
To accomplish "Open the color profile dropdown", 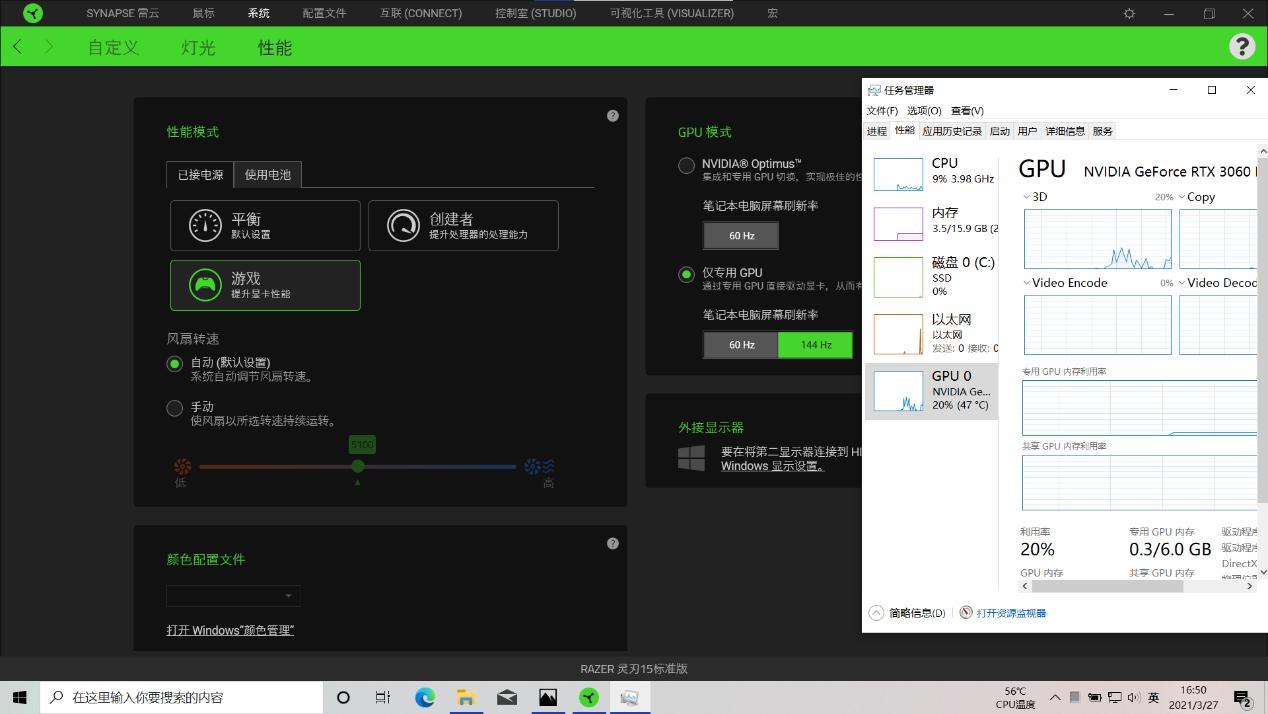I will 233,596.
